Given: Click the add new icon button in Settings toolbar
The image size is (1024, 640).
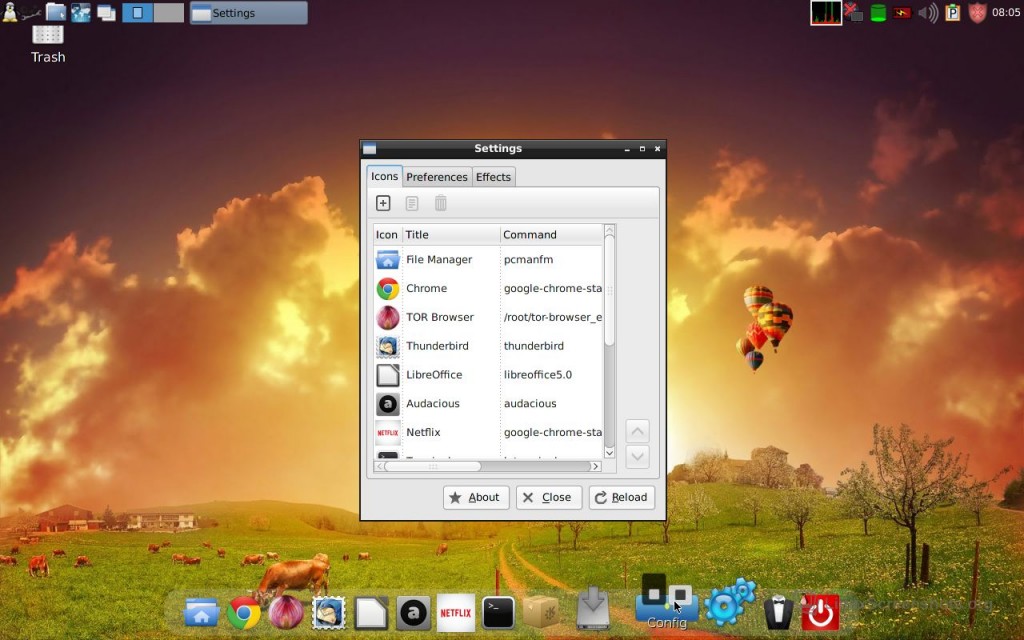Looking at the screenshot, I should [x=383, y=204].
